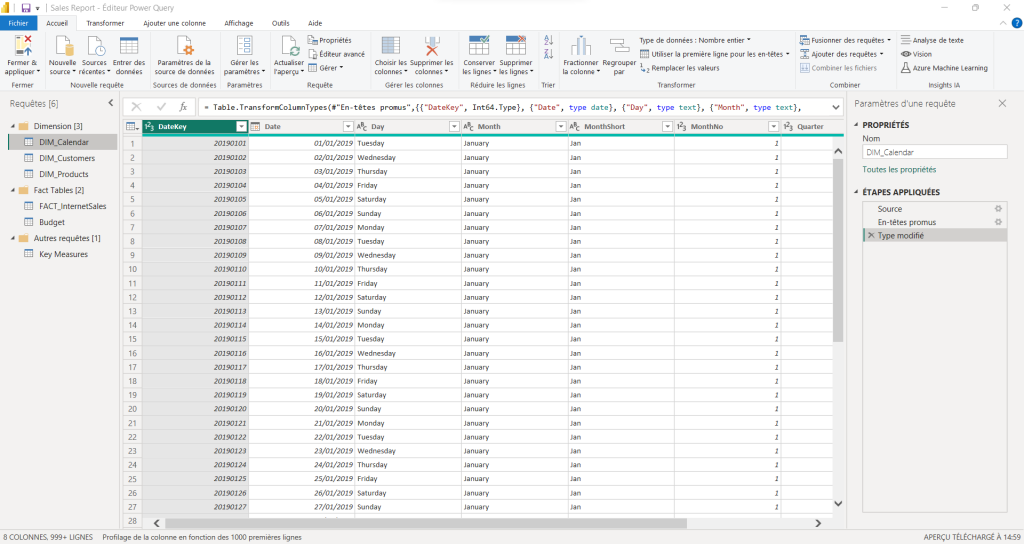Open Paramètres de la source de données

tap(184, 56)
